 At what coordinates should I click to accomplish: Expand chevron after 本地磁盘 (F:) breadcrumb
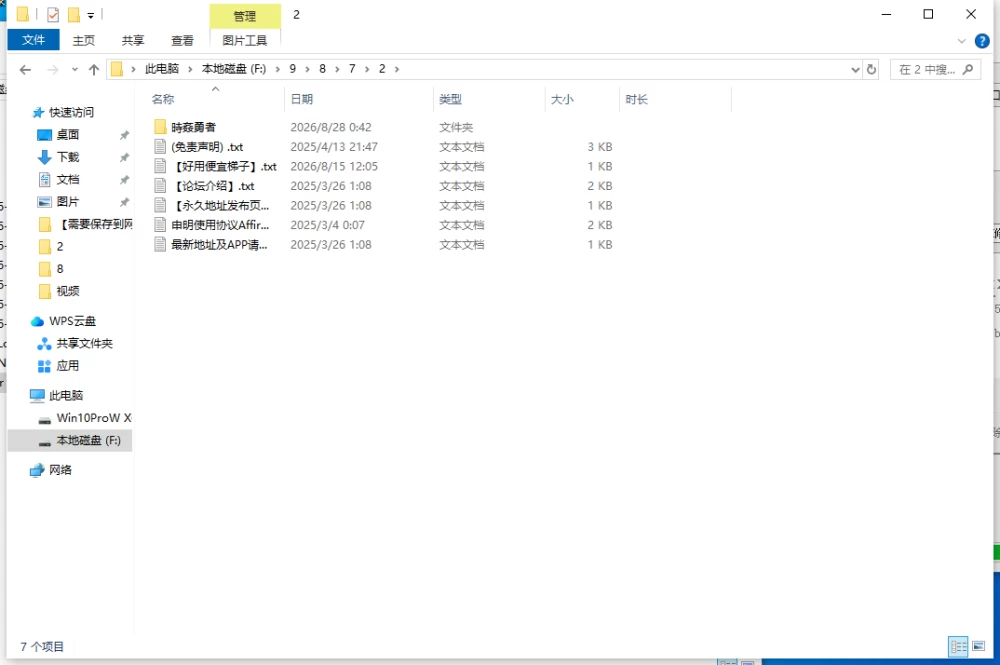[x=277, y=69]
